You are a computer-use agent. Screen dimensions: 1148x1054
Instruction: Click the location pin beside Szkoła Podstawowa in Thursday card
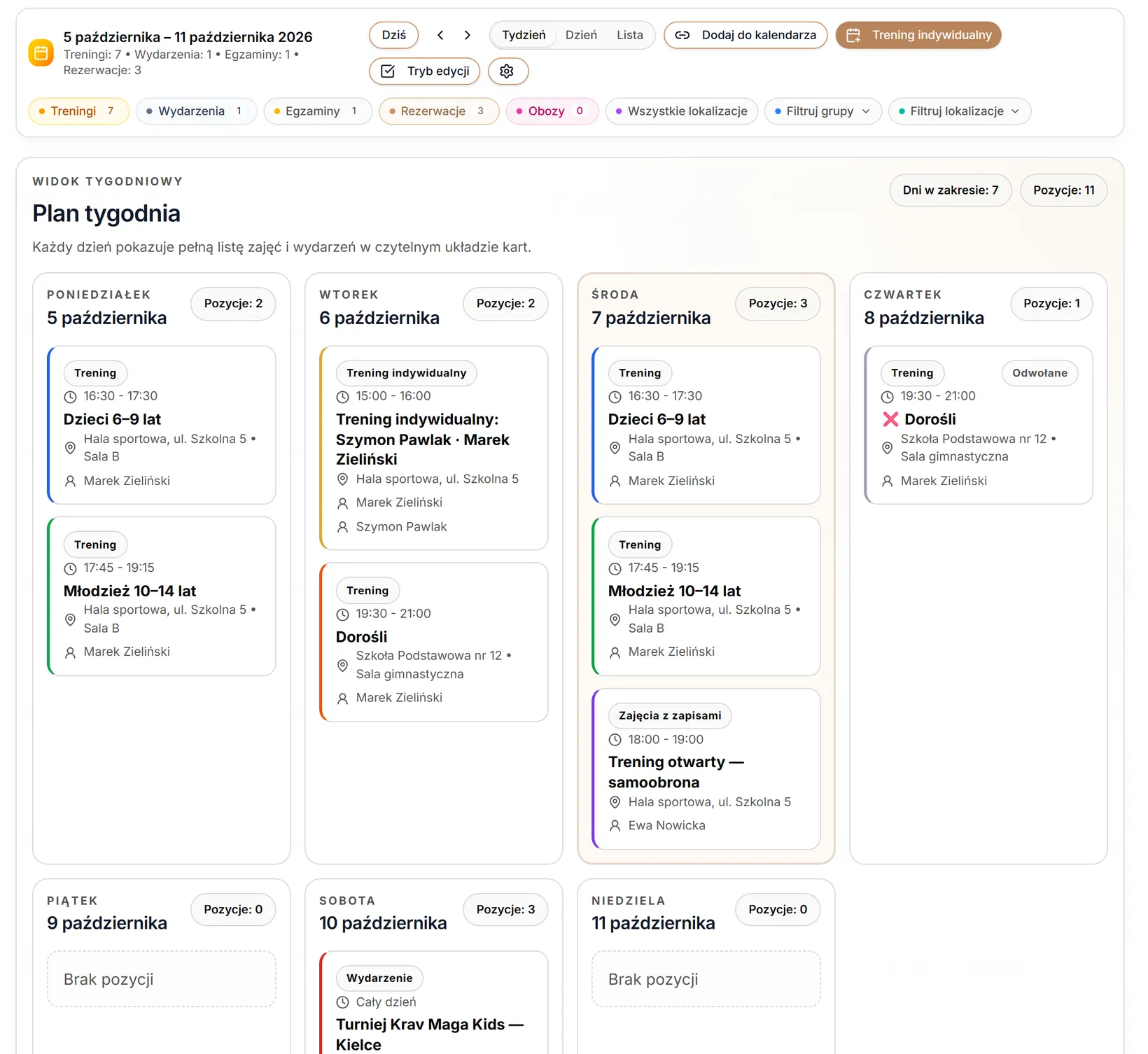(x=887, y=448)
